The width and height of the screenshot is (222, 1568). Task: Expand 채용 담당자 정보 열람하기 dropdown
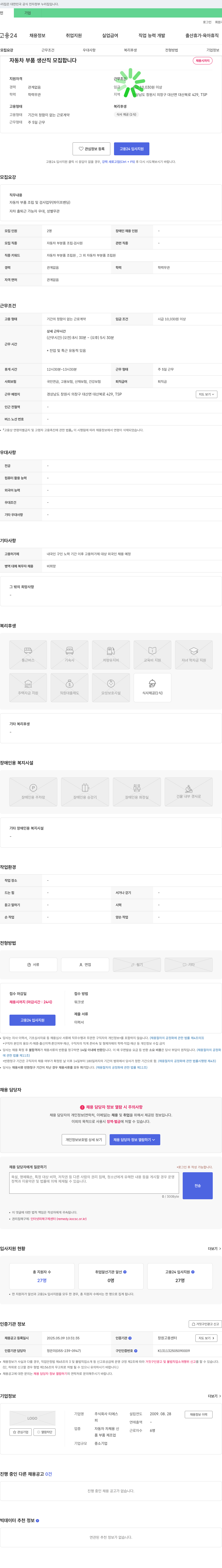pyautogui.click(x=135, y=1139)
